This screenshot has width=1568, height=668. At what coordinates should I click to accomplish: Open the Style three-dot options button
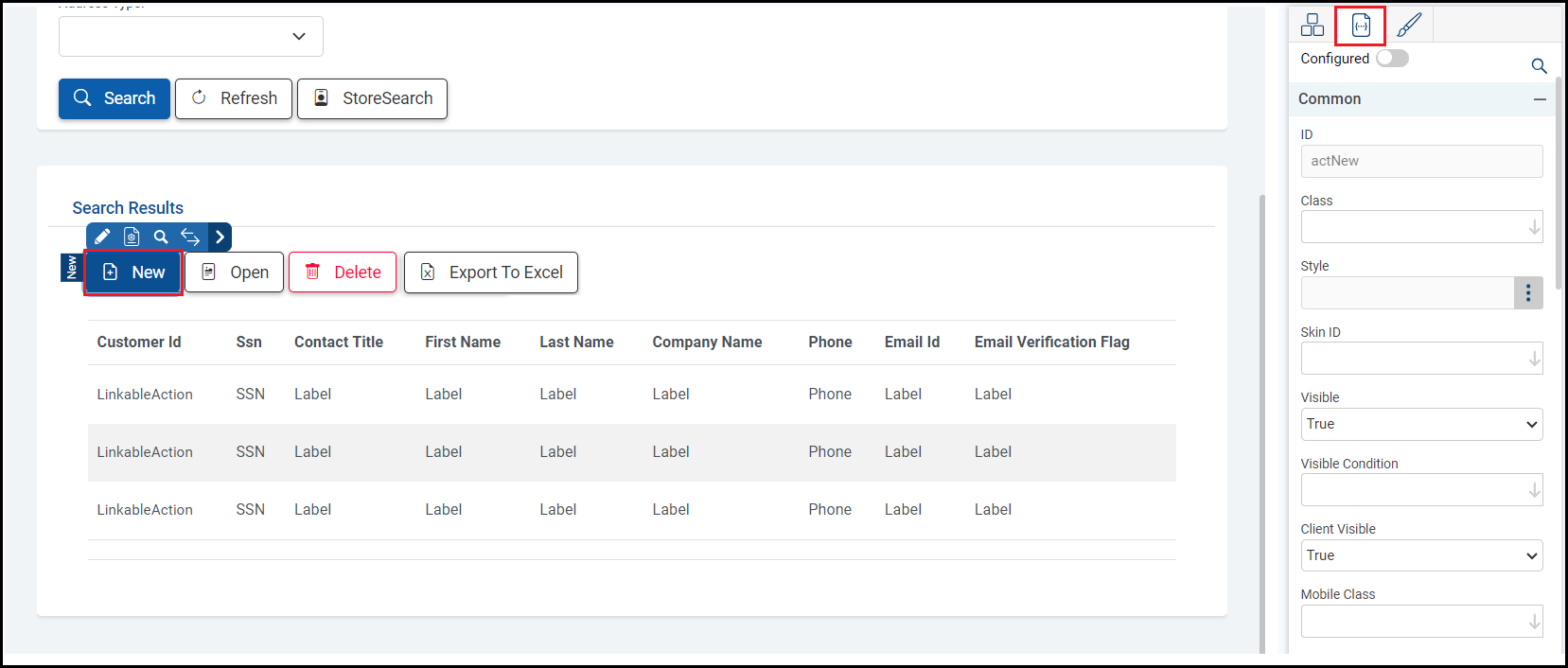tap(1528, 293)
